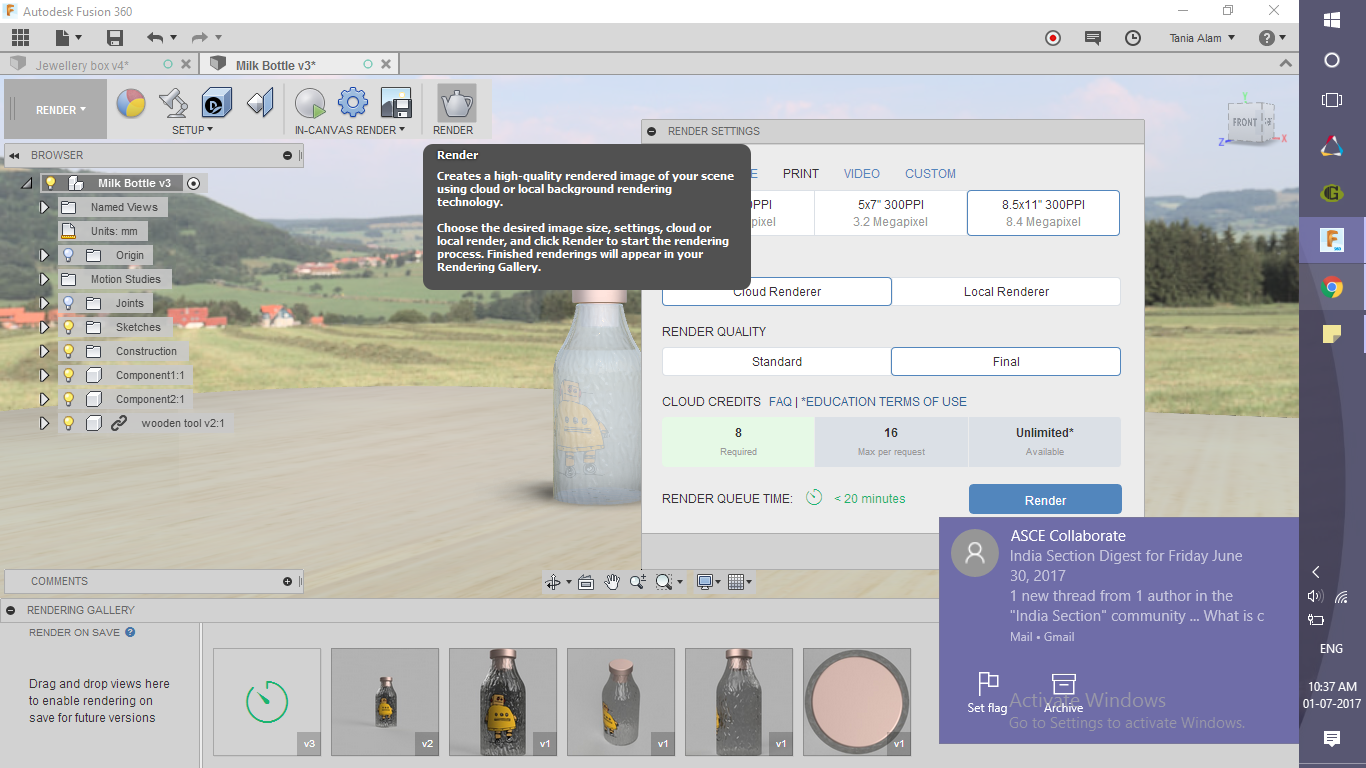The image size is (1366, 768).
Task: Click the ViewCube FRONT face
Action: (1245, 122)
